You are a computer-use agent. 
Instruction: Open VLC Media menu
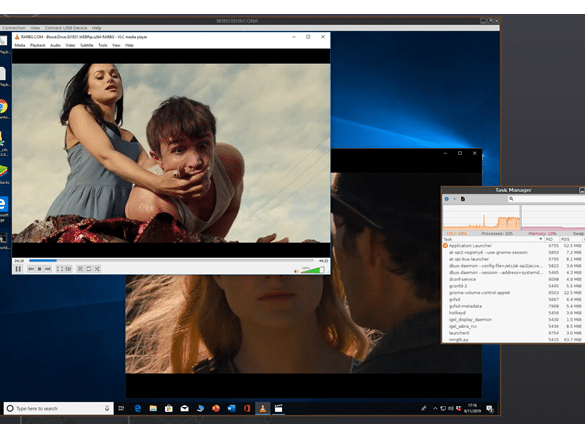pyautogui.click(x=20, y=45)
